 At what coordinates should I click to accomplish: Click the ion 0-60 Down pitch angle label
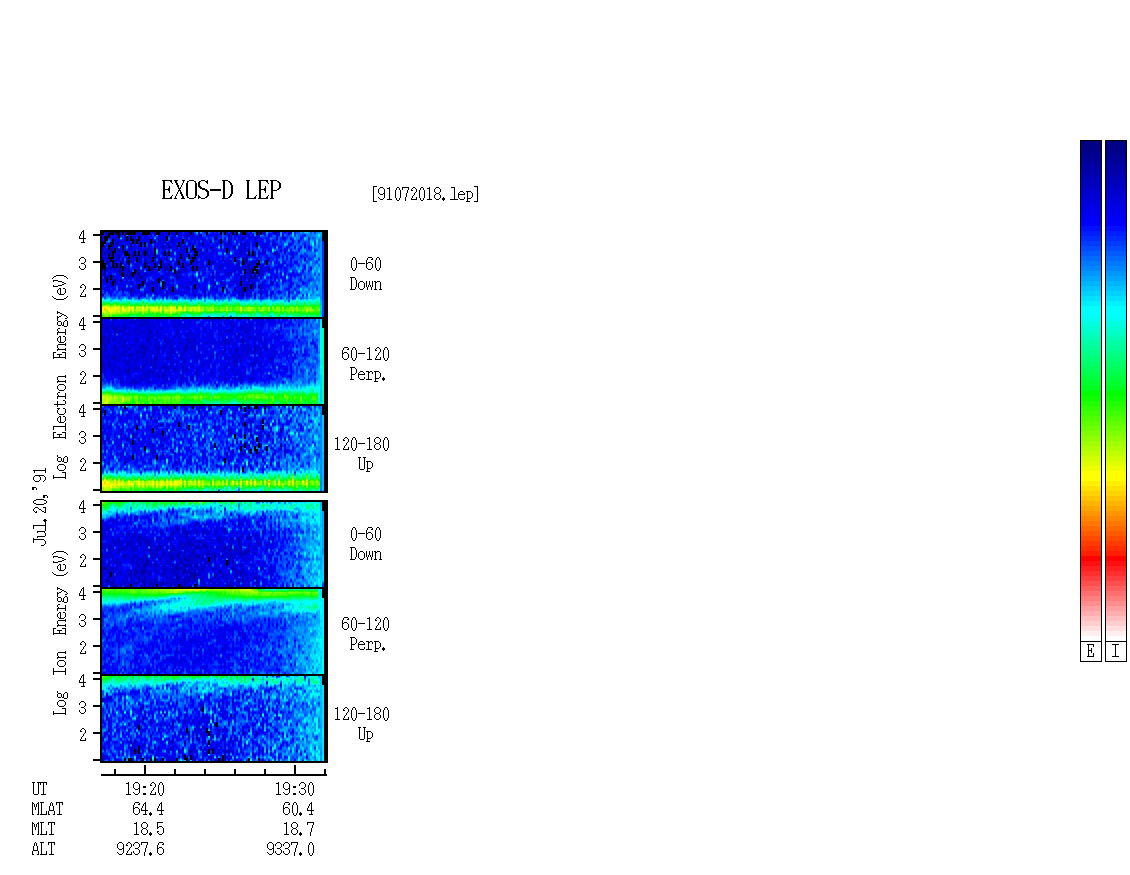click(365, 544)
